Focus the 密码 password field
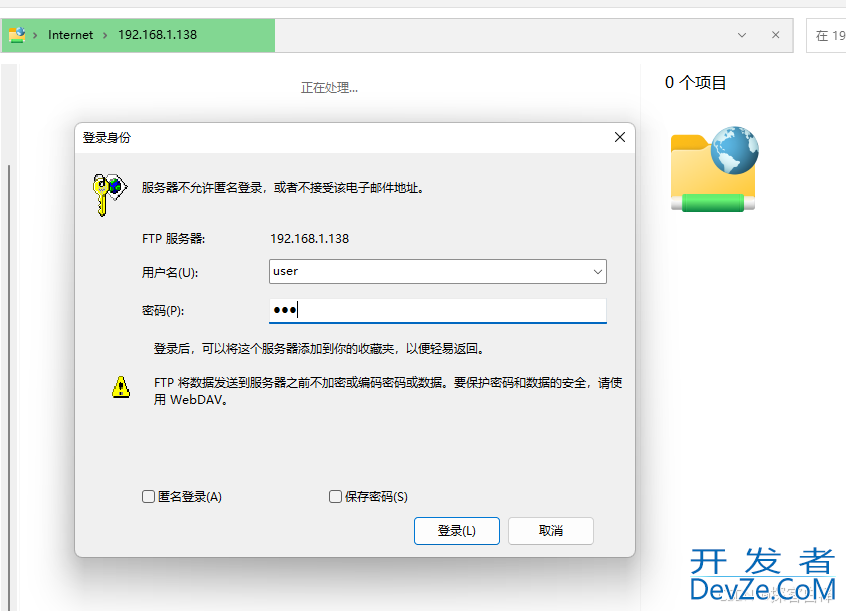Image resolution: width=846 pixels, height=611 pixels. (438, 311)
